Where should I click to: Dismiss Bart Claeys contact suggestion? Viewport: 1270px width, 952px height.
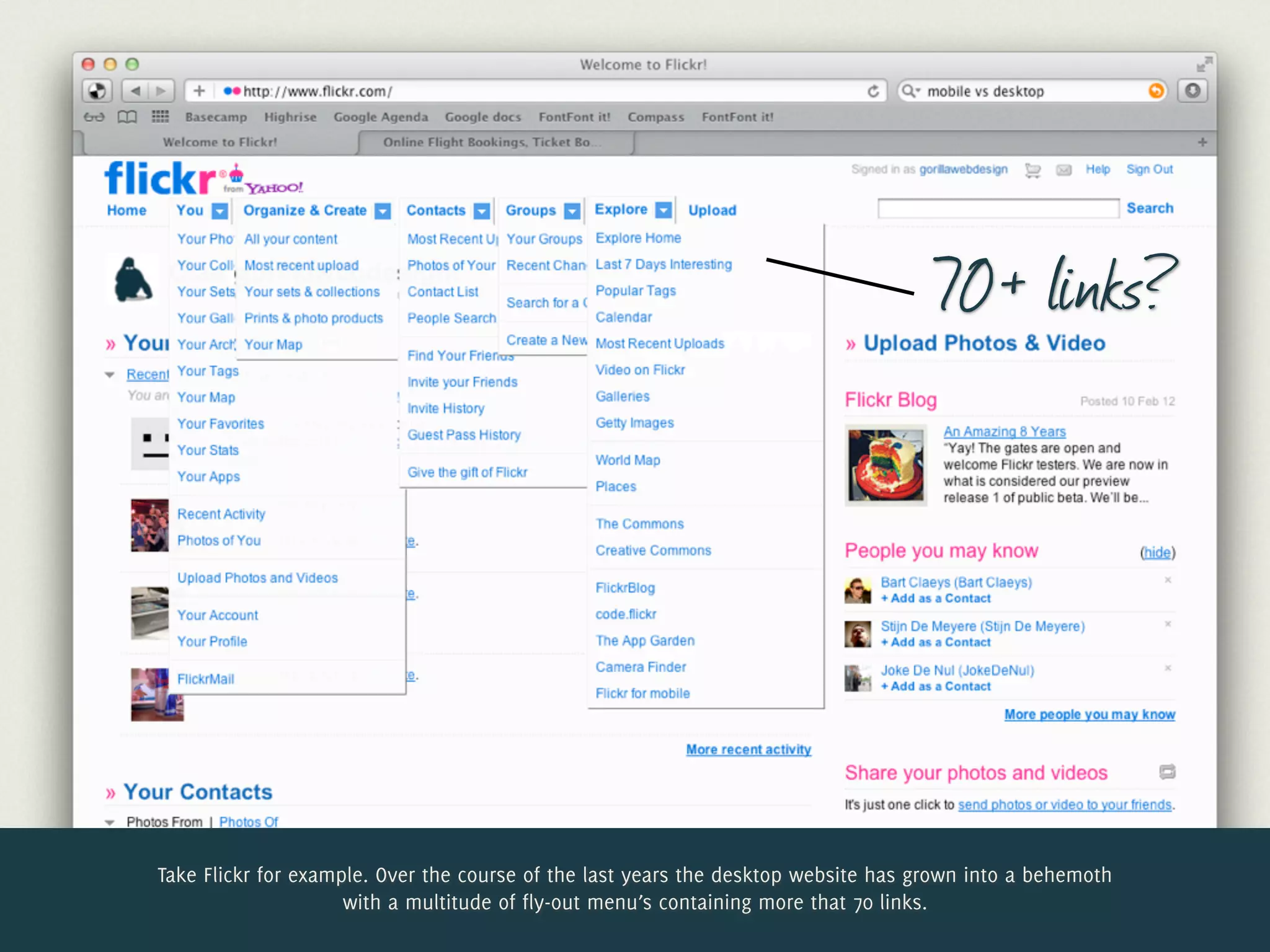[1168, 580]
